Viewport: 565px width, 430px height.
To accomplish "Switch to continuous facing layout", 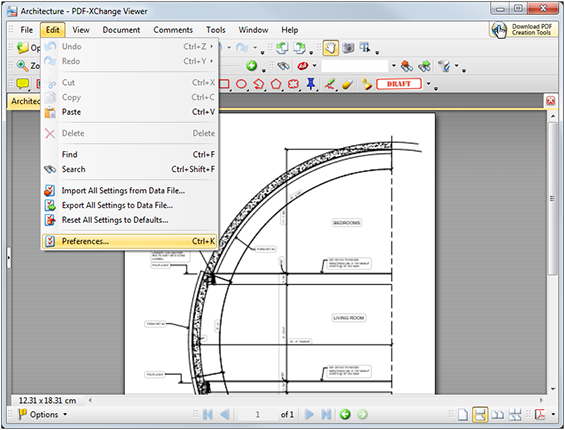I will pyautogui.click(x=515, y=415).
